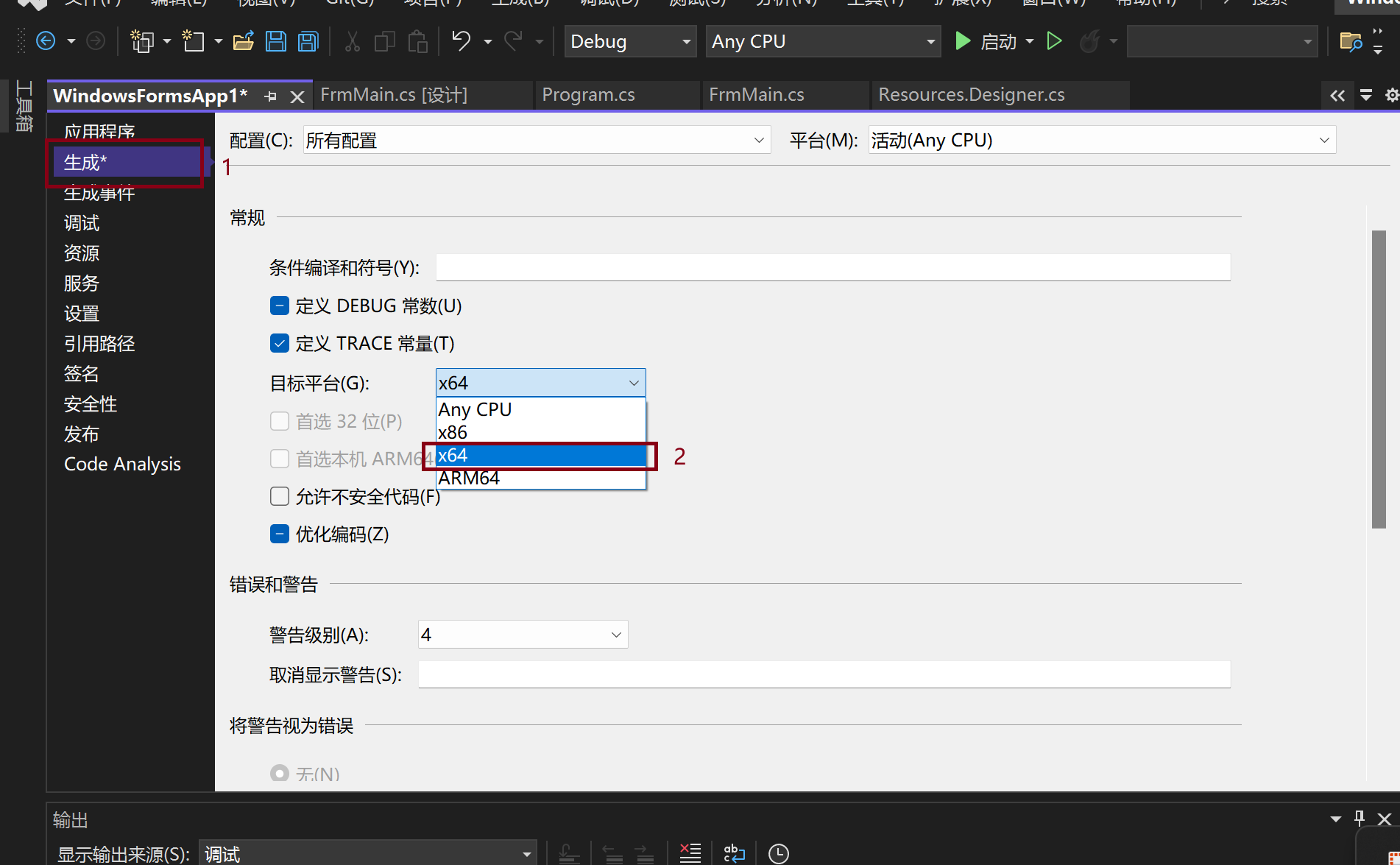This screenshot has height=865, width=1400.
Task: Switch to the Program.cs tab
Action: tap(588, 94)
